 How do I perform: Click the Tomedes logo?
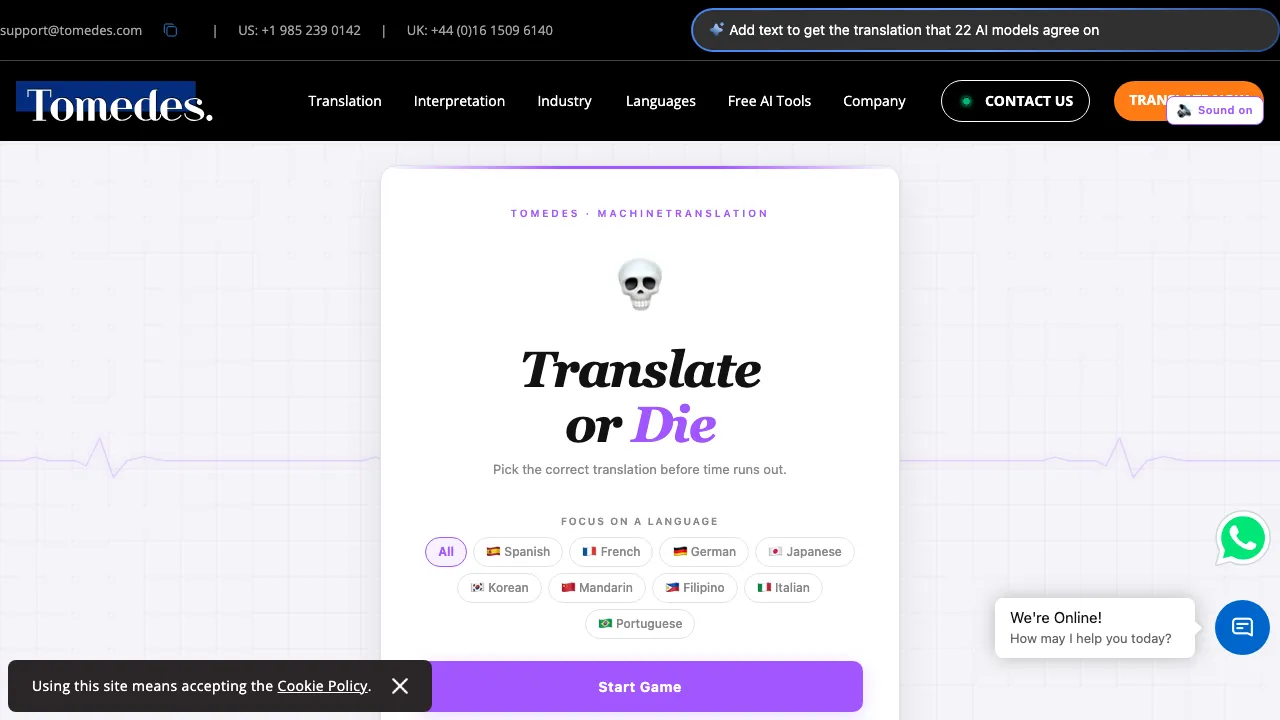click(x=115, y=102)
